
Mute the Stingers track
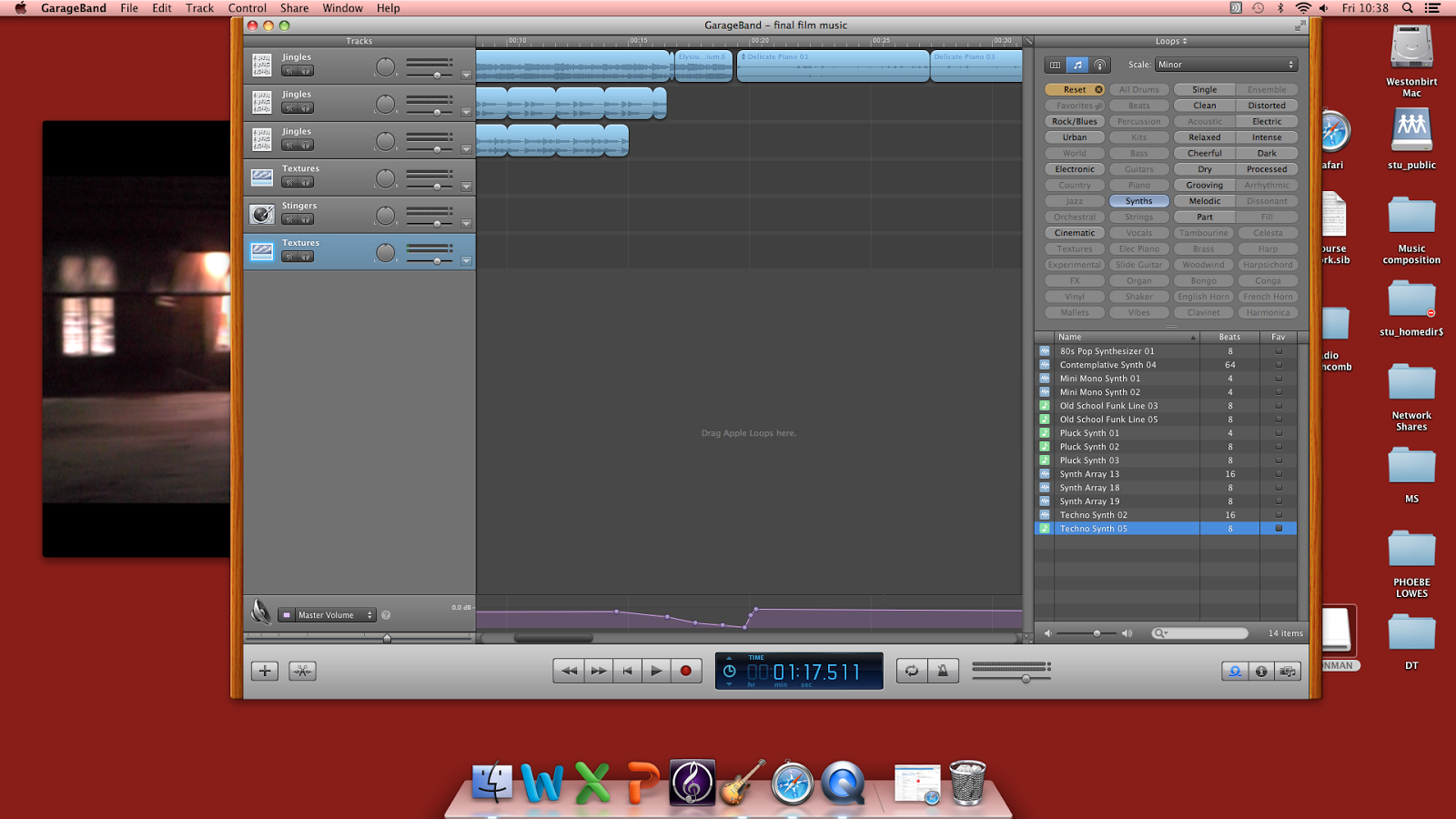[x=289, y=219]
